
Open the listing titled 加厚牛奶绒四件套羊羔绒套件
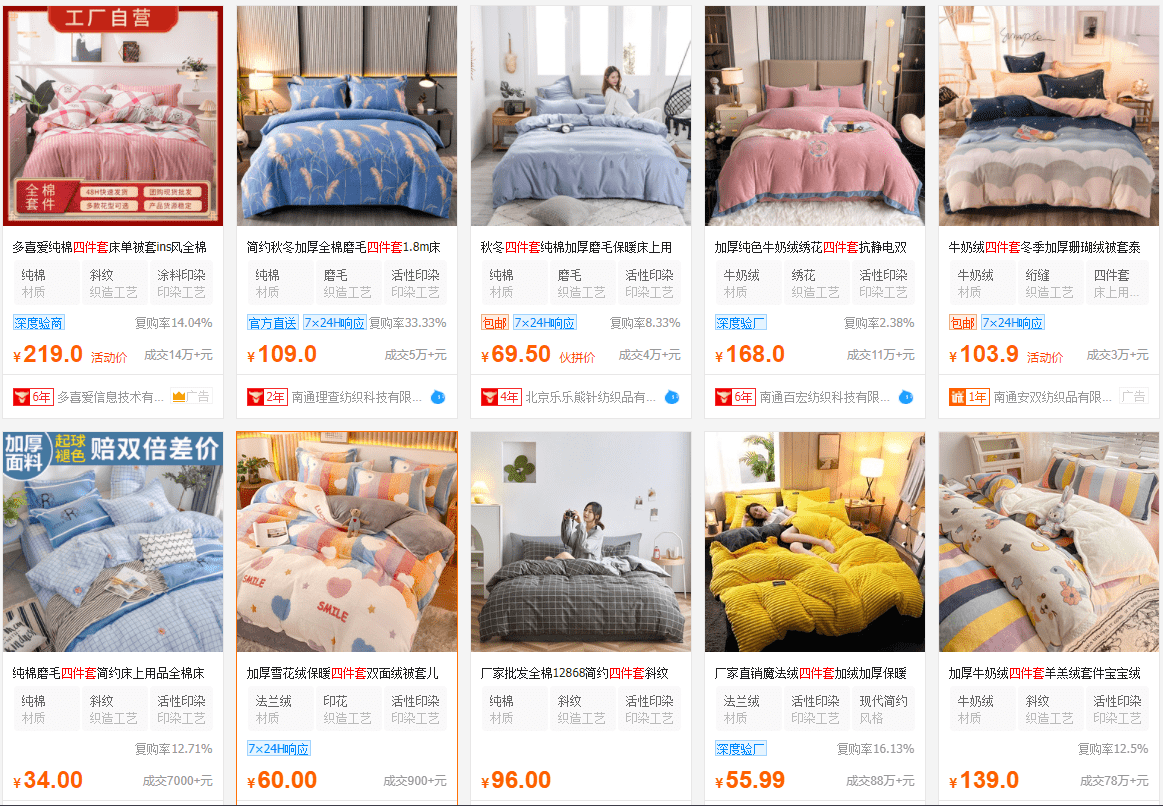pyautogui.click(x=1044, y=673)
